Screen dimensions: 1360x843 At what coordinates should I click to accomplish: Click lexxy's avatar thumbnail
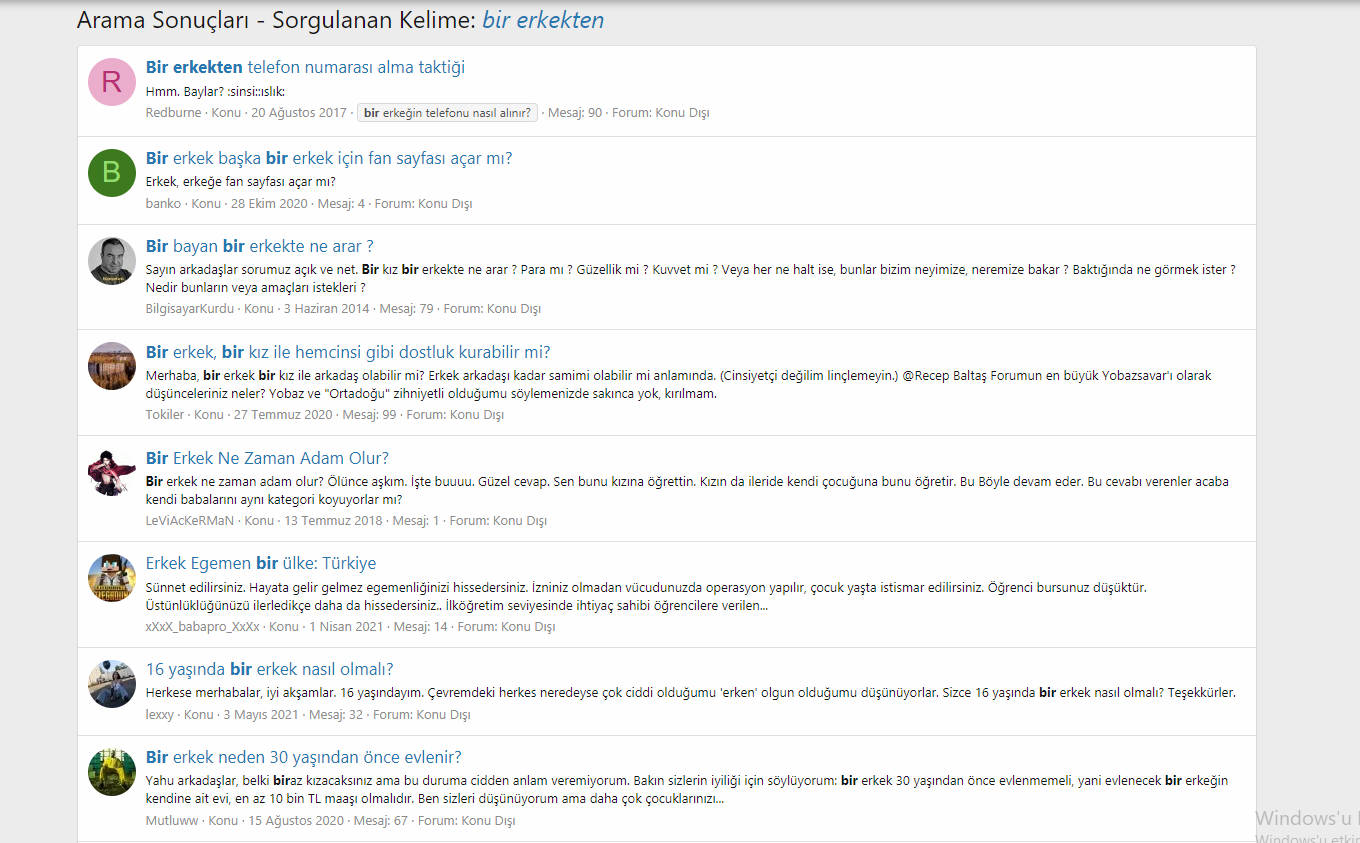[x=112, y=684]
